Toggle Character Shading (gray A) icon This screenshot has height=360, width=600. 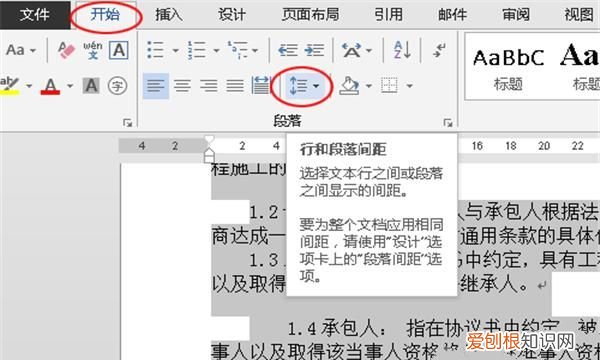tap(91, 86)
